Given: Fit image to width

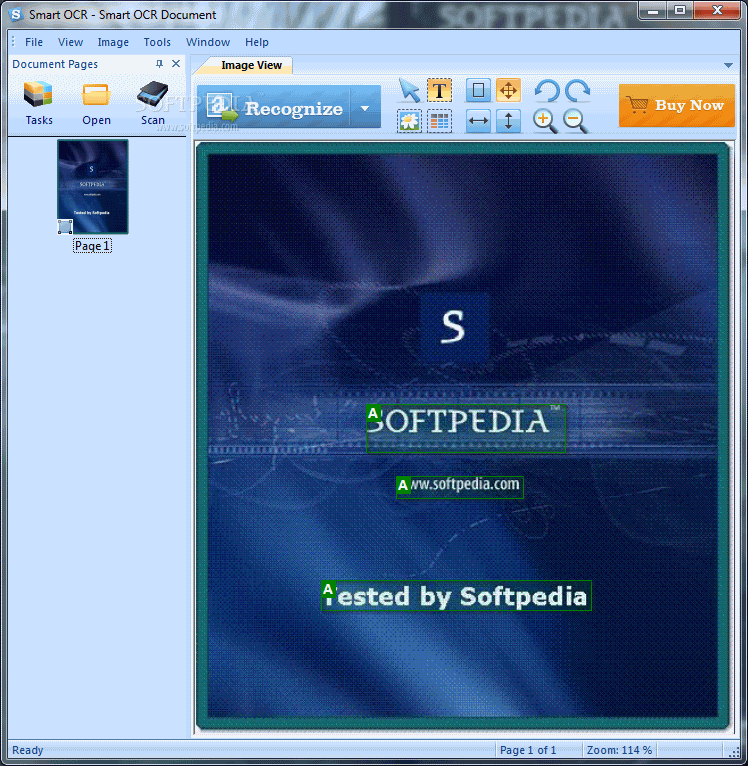Looking at the screenshot, I should [478, 121].
